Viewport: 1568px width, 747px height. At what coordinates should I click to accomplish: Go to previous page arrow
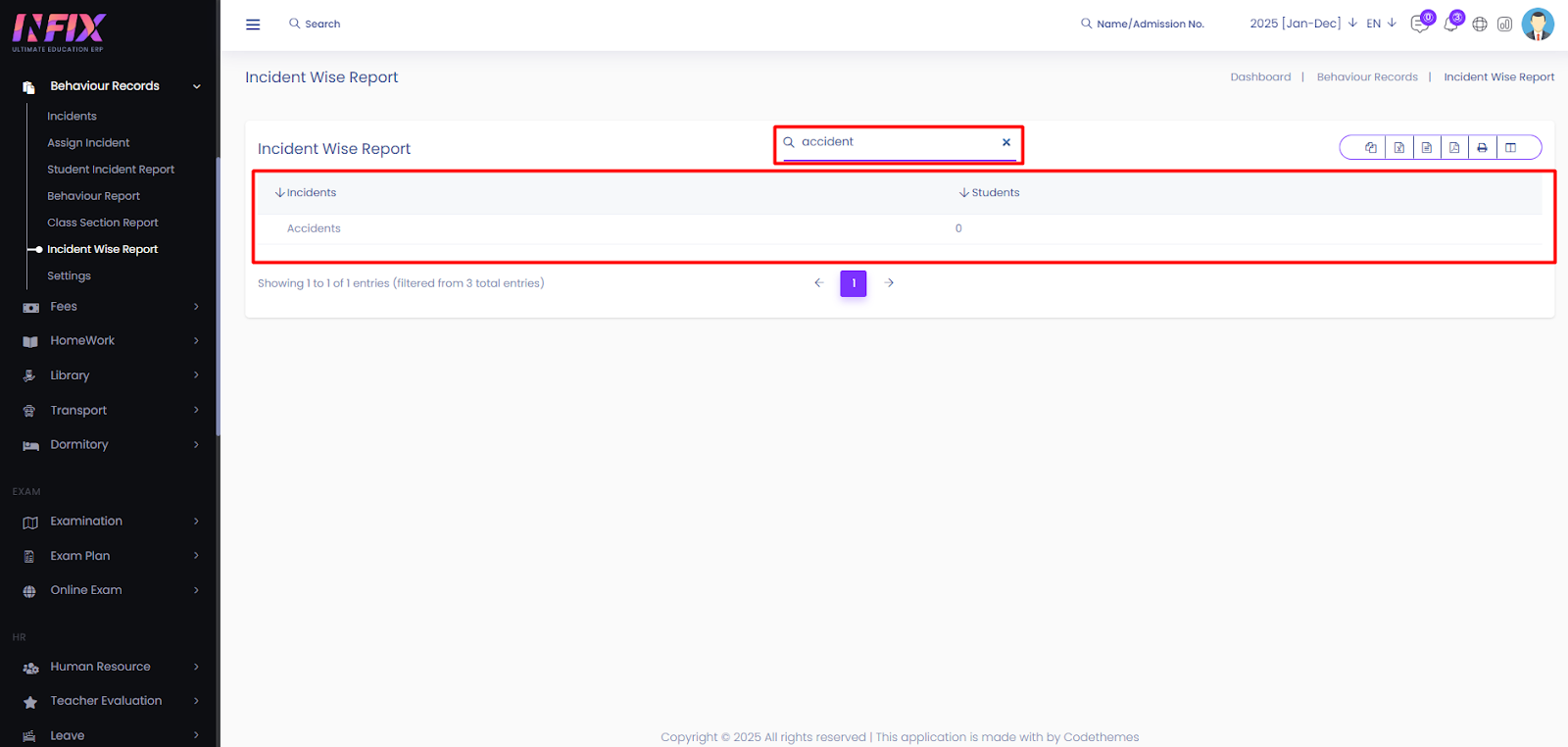pyautogui.click(x=819, y=283)
